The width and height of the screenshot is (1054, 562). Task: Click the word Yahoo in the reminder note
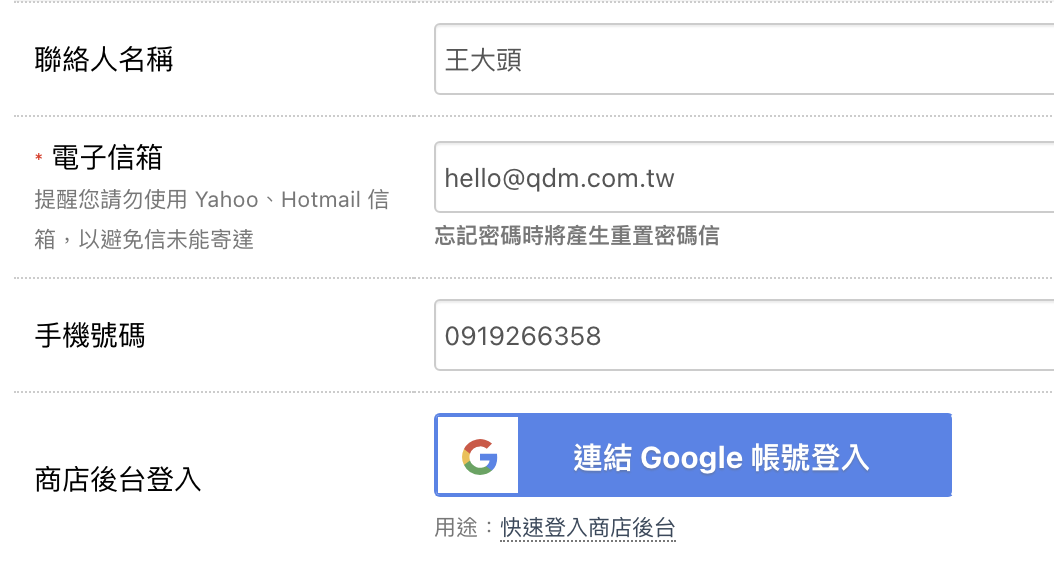(x=227, y=200)
